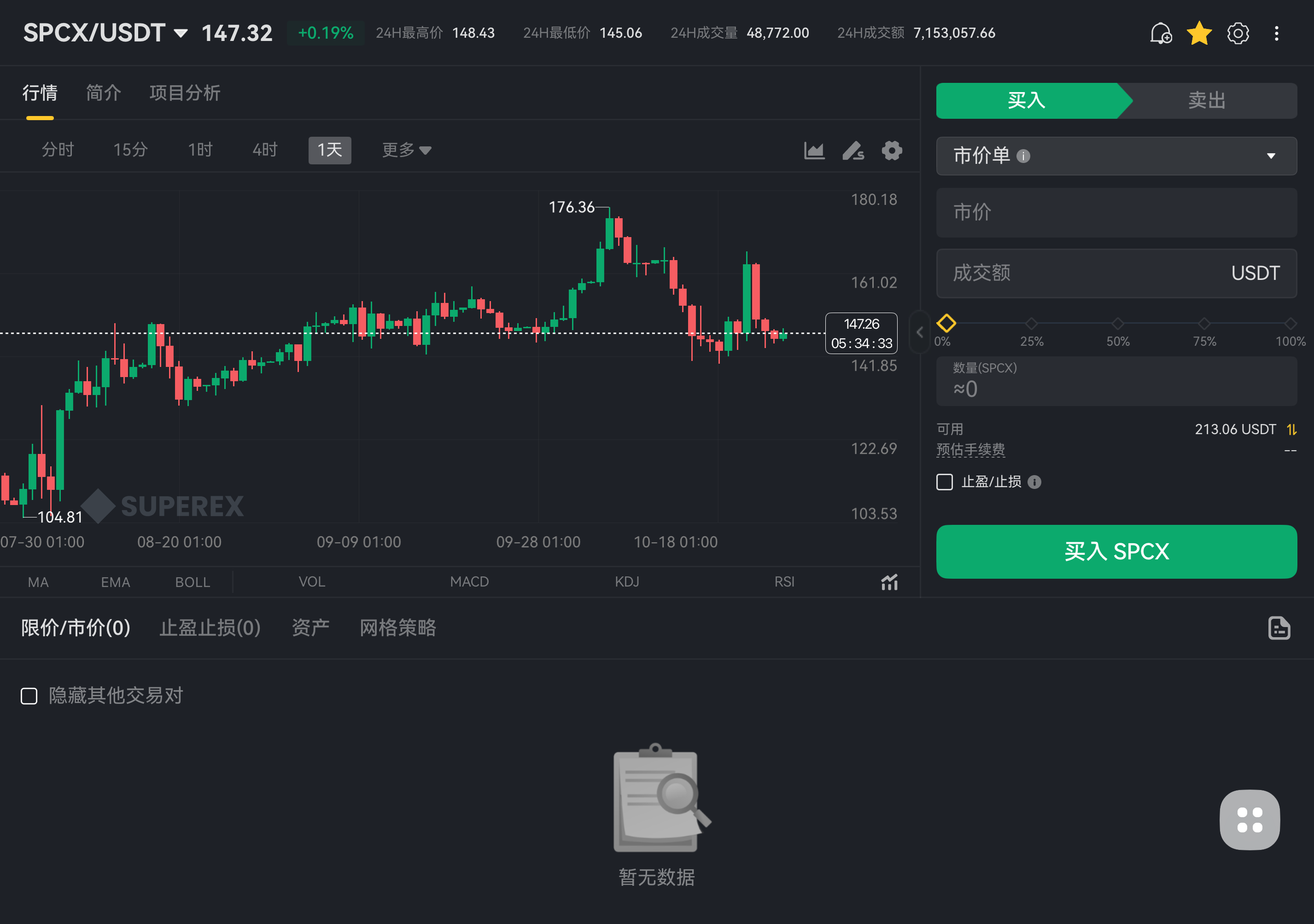Viewport: 1314px width, 924px height.
Task: Toggle the MACD indicator
Action: tap(469, 582)
